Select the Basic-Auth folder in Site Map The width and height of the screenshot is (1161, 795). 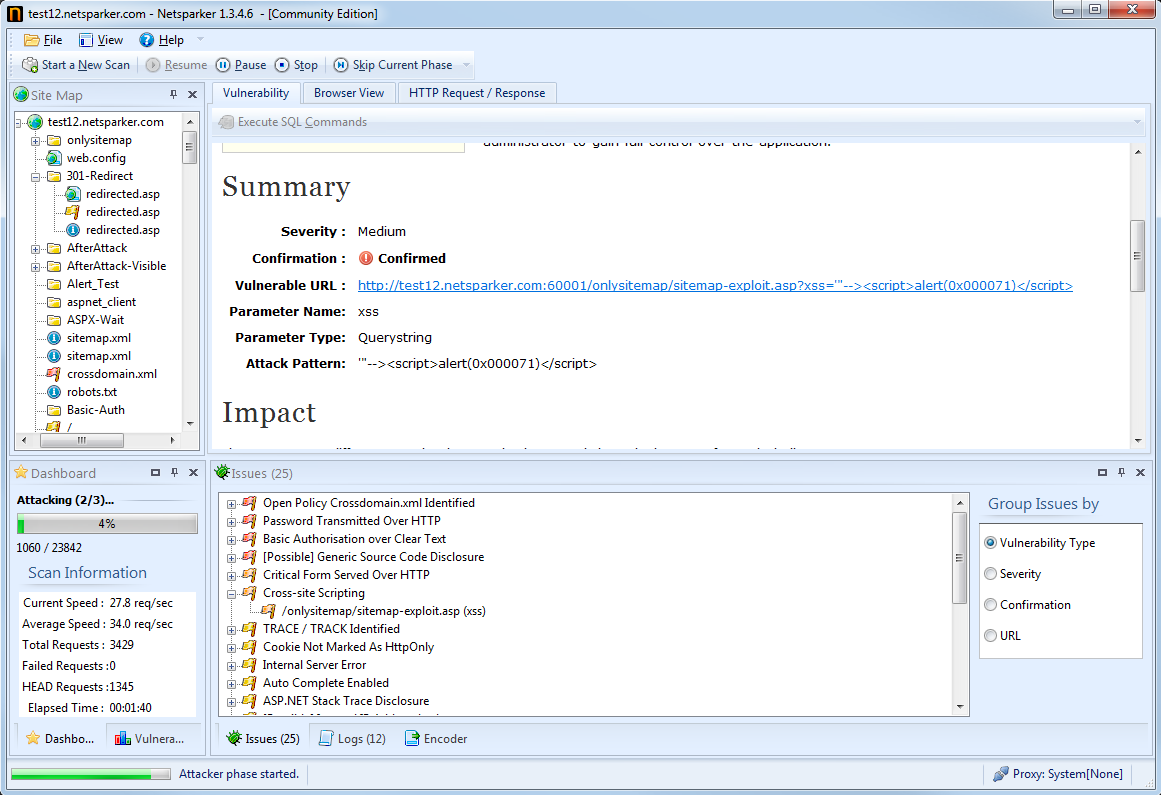coord(96,410)
